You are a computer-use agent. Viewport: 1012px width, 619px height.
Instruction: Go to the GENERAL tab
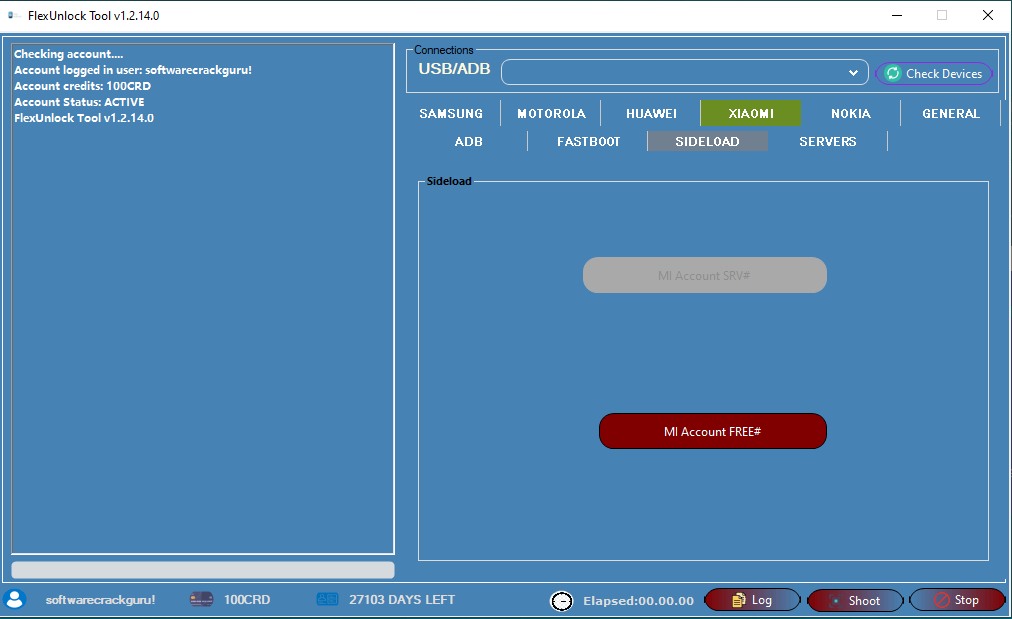(950, 114)
